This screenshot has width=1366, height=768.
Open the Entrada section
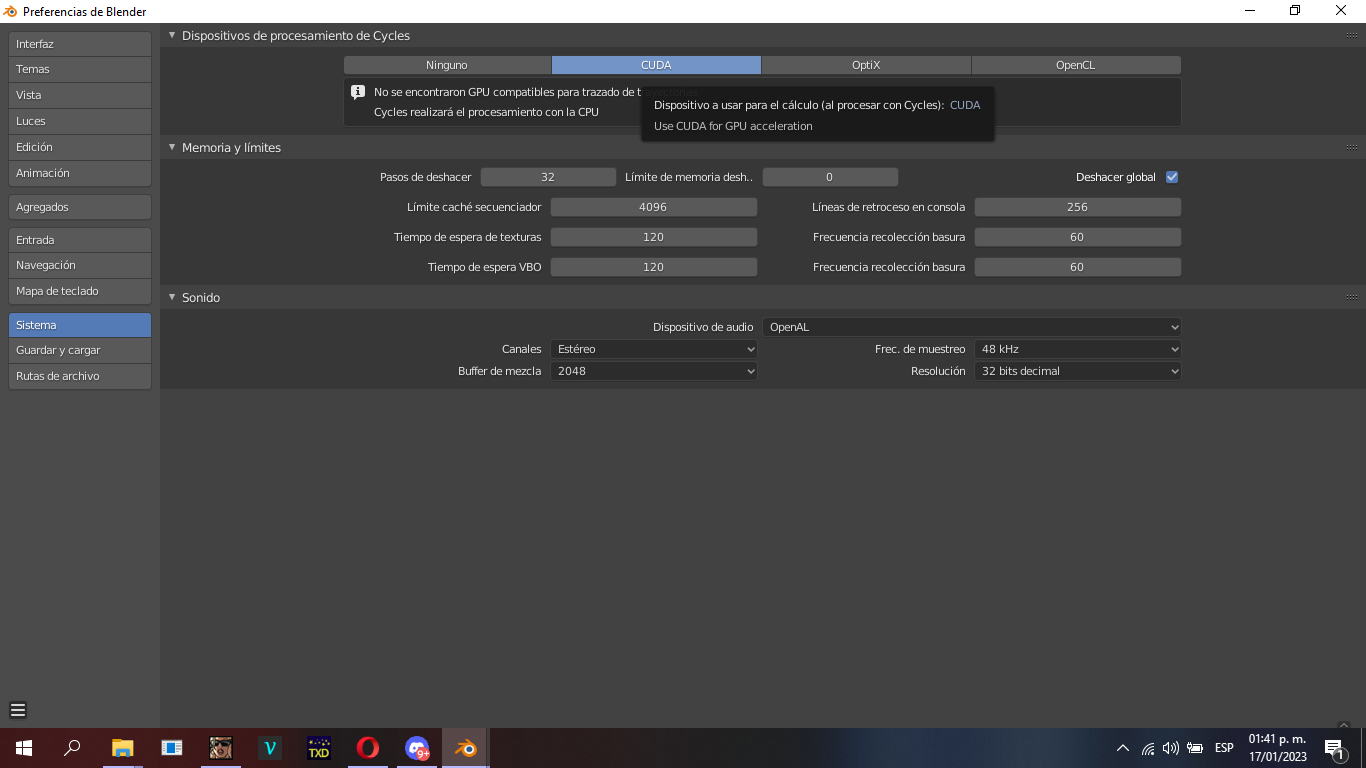[x=80, y=240]
